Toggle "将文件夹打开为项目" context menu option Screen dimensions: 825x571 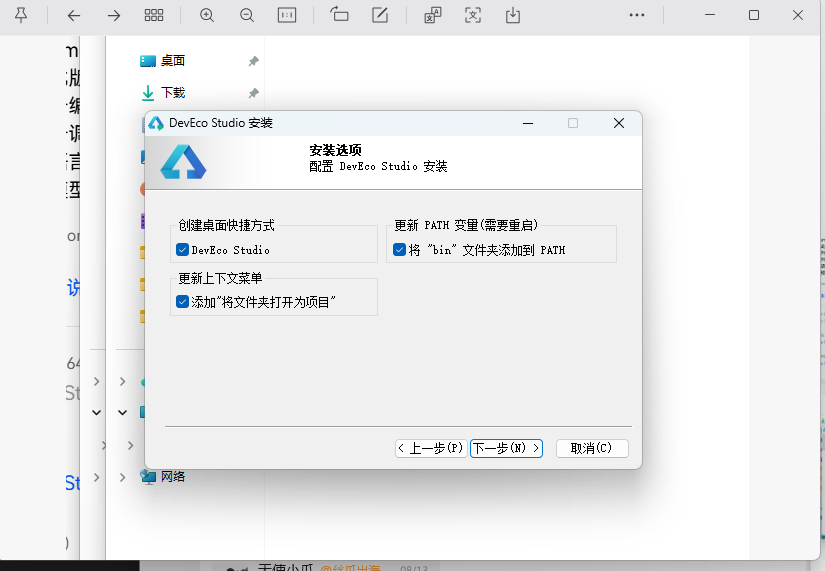[x=183, y=302]
